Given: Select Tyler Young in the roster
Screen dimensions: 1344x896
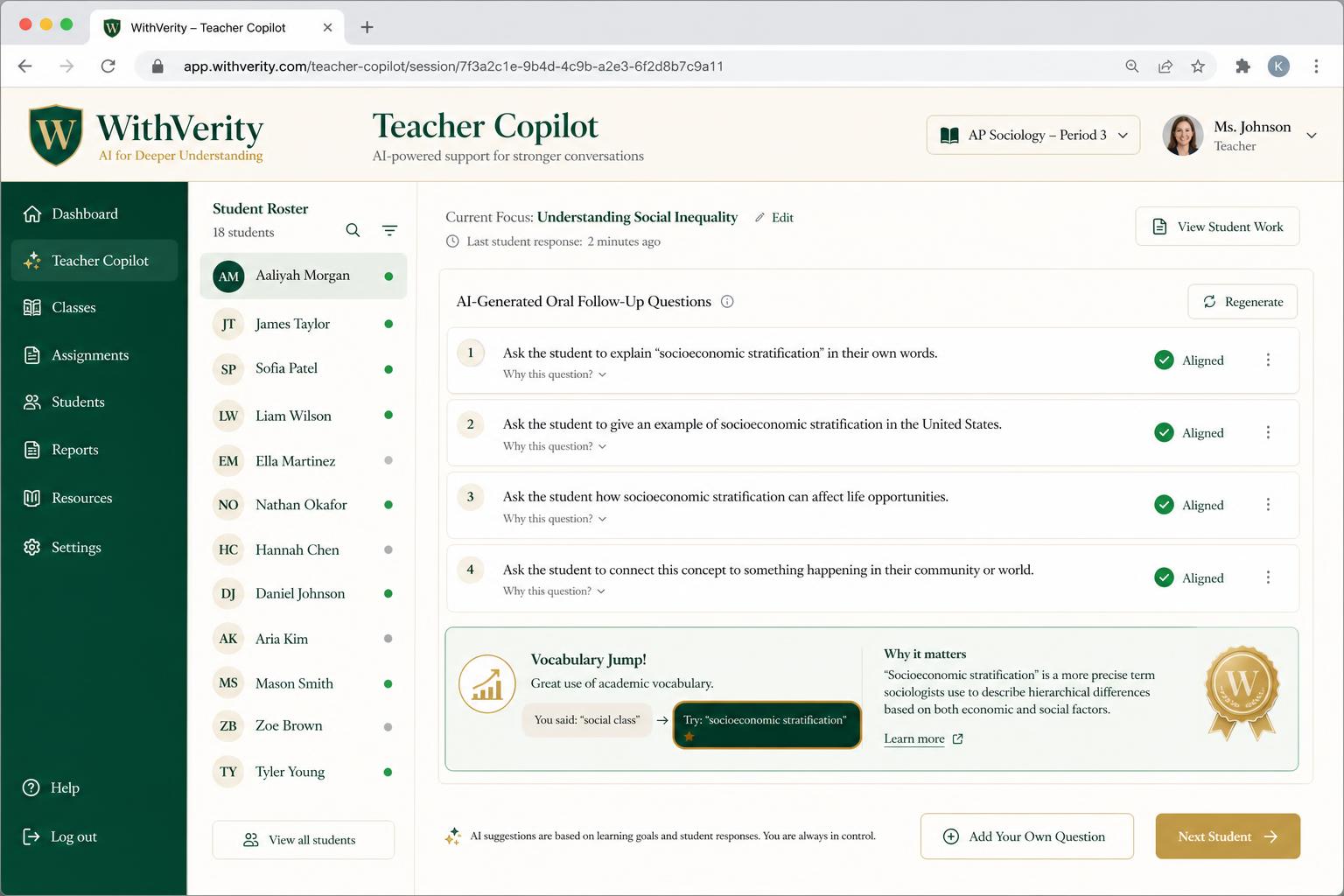Looking at the screenshot, I should pyautogui.click(x=303, y=772).
